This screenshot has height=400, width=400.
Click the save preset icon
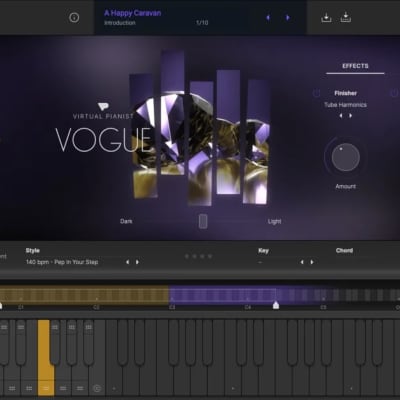[326, 17]
